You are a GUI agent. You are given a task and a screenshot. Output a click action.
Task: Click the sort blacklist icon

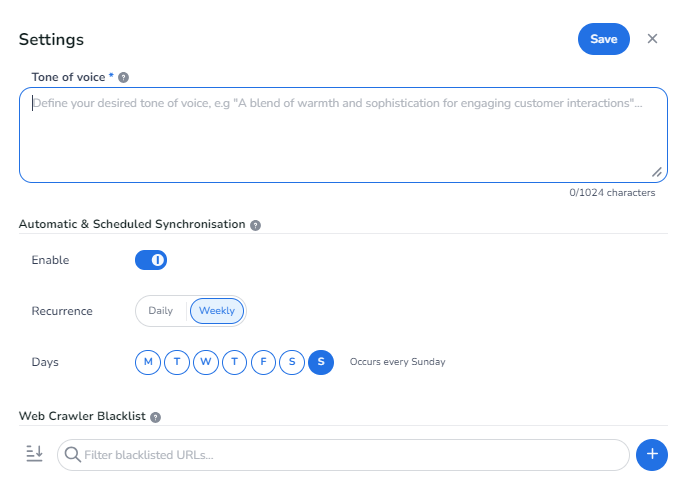pyautogui.click(x=34, y=454)
